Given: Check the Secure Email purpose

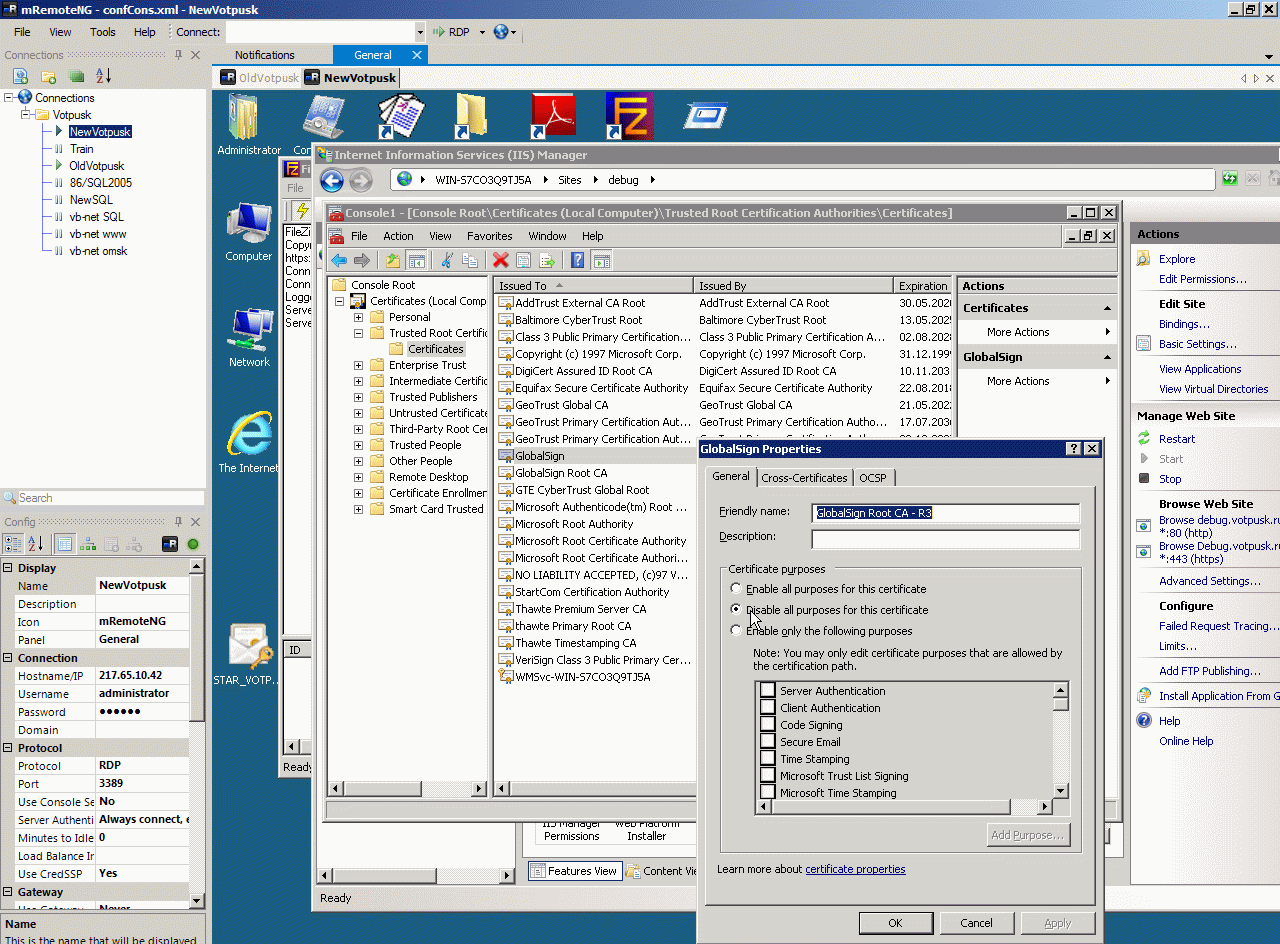Looking at the screenshot, I should 768,742.
